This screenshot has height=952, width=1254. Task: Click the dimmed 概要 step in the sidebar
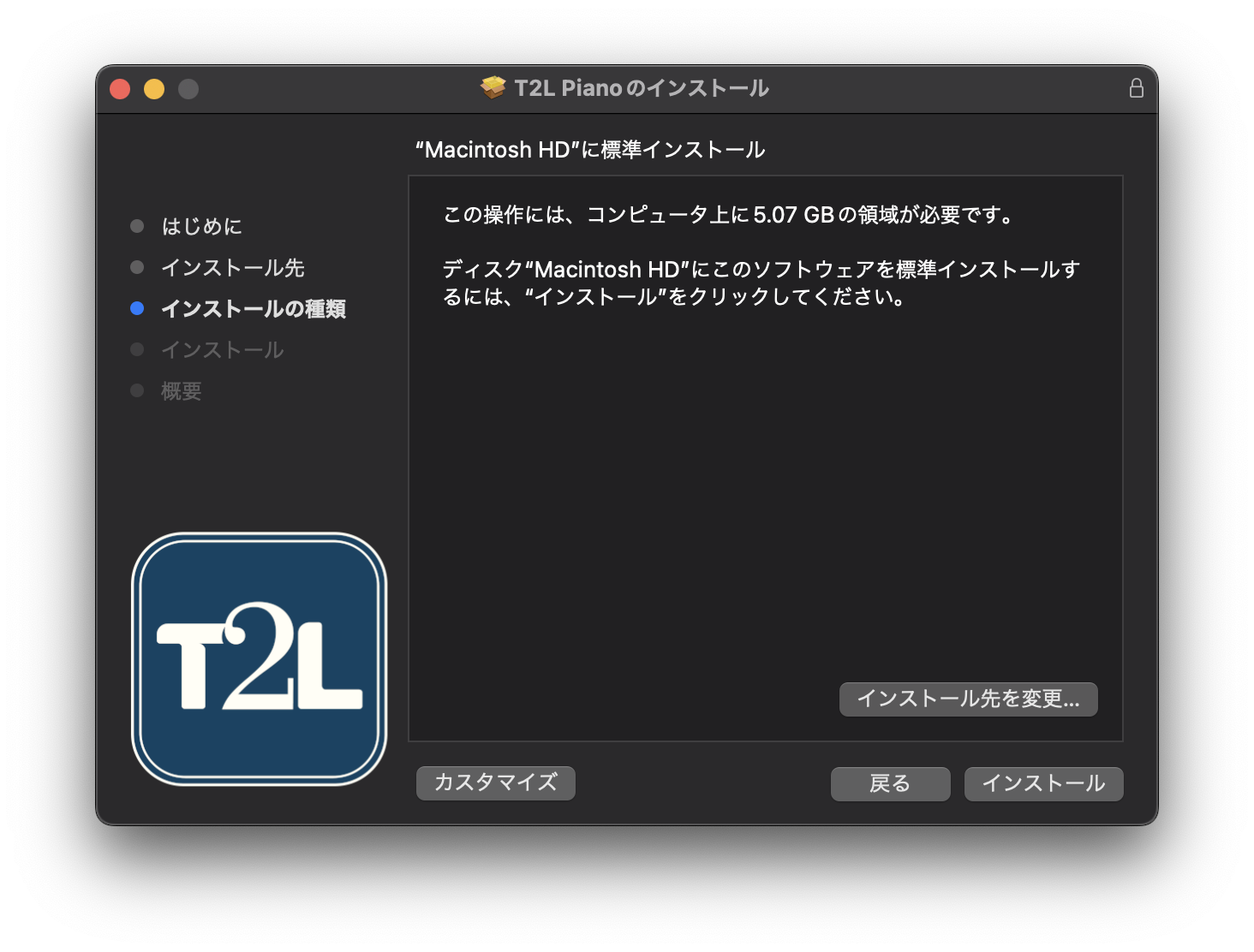click(182, 391)
